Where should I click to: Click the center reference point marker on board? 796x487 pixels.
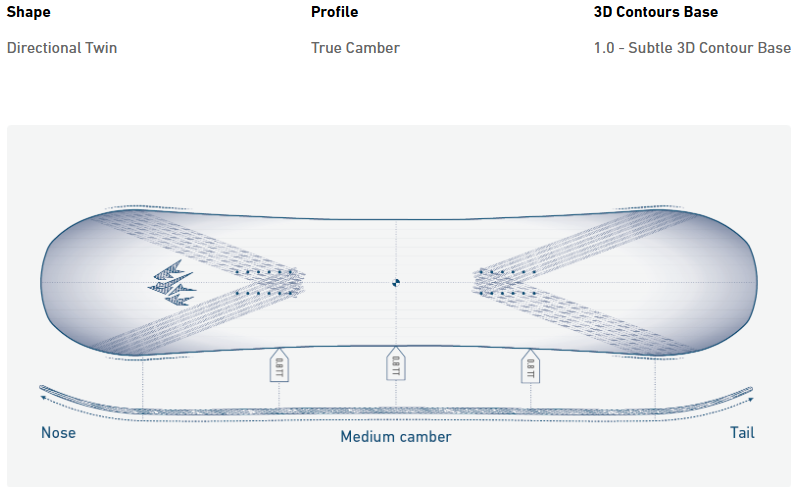click(x=396, y=283)
